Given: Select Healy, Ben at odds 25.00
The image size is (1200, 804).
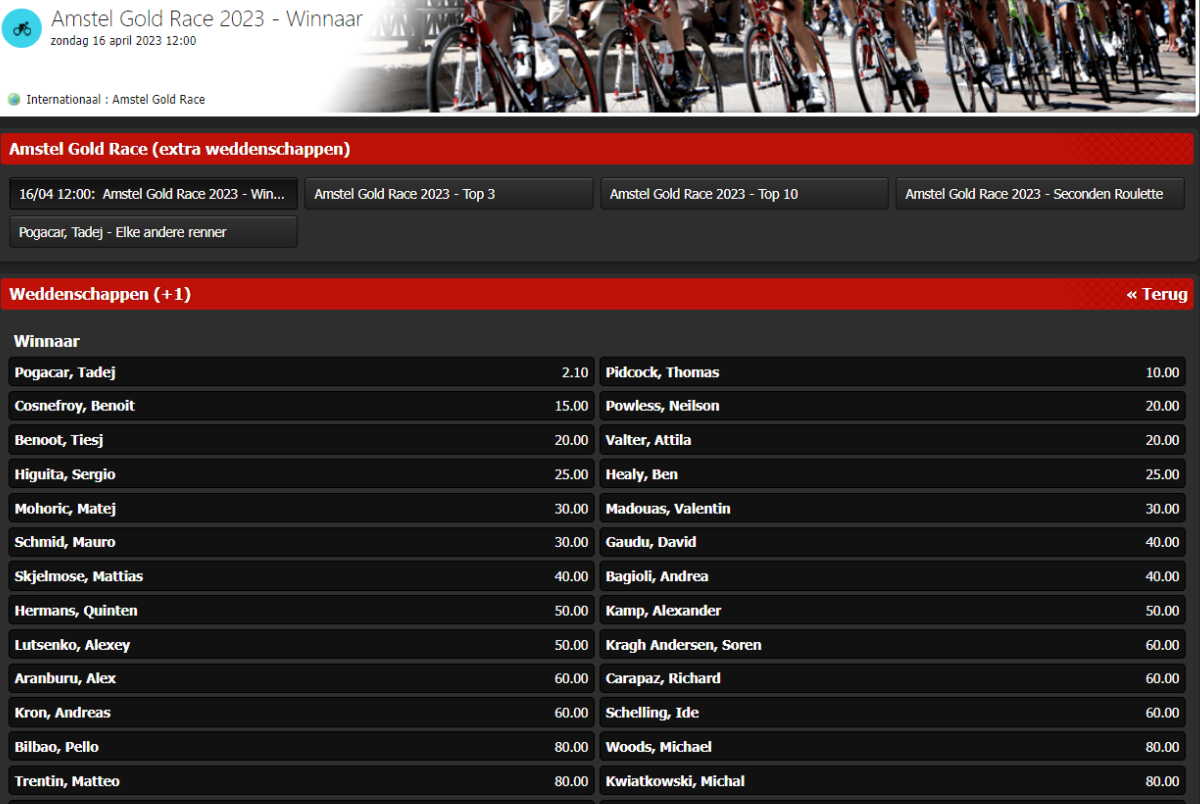Looking at the screenshot, I should 892,474.
